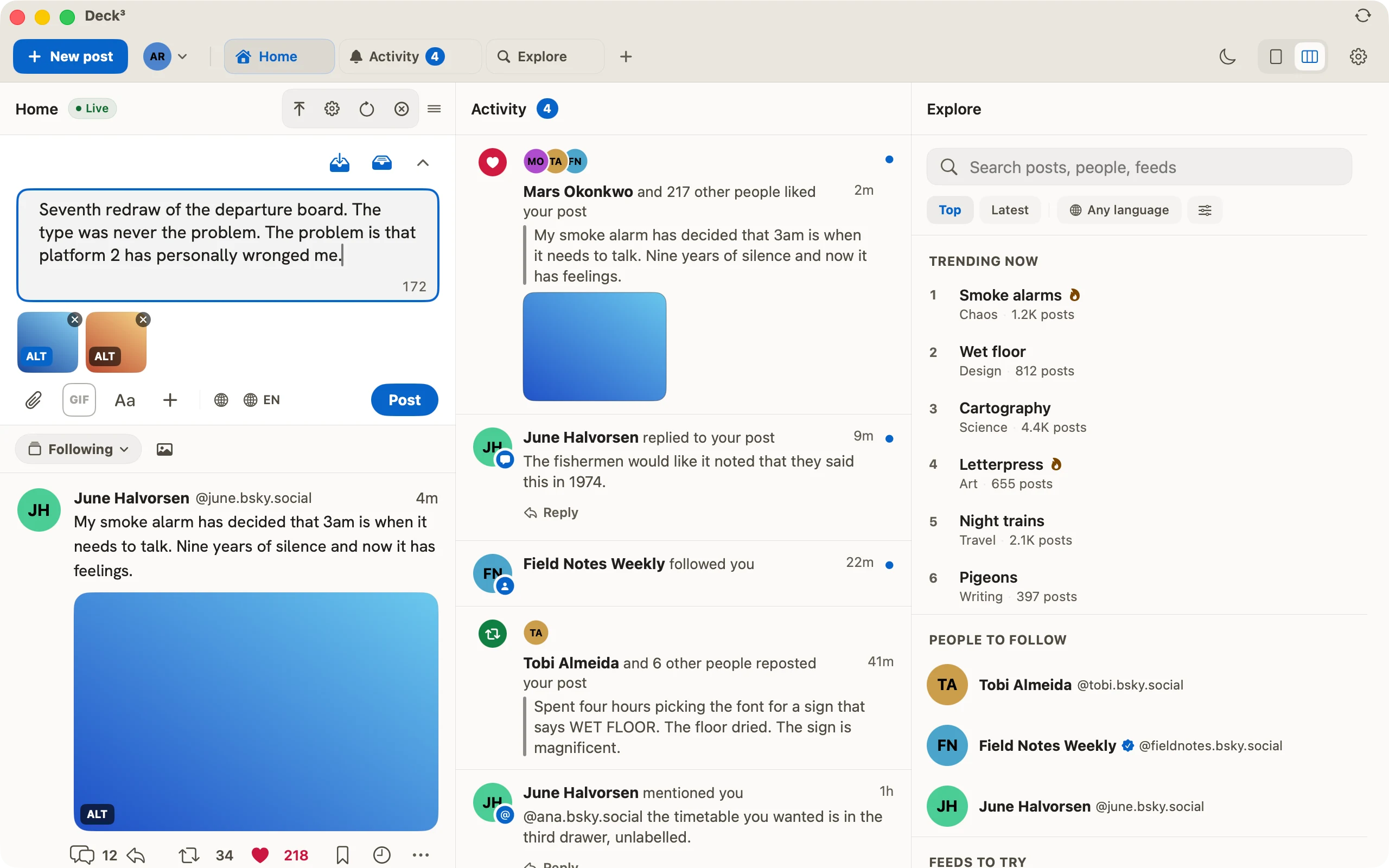Expand the Following feed dropdown
1389x868 pixels.
[78, 449]
